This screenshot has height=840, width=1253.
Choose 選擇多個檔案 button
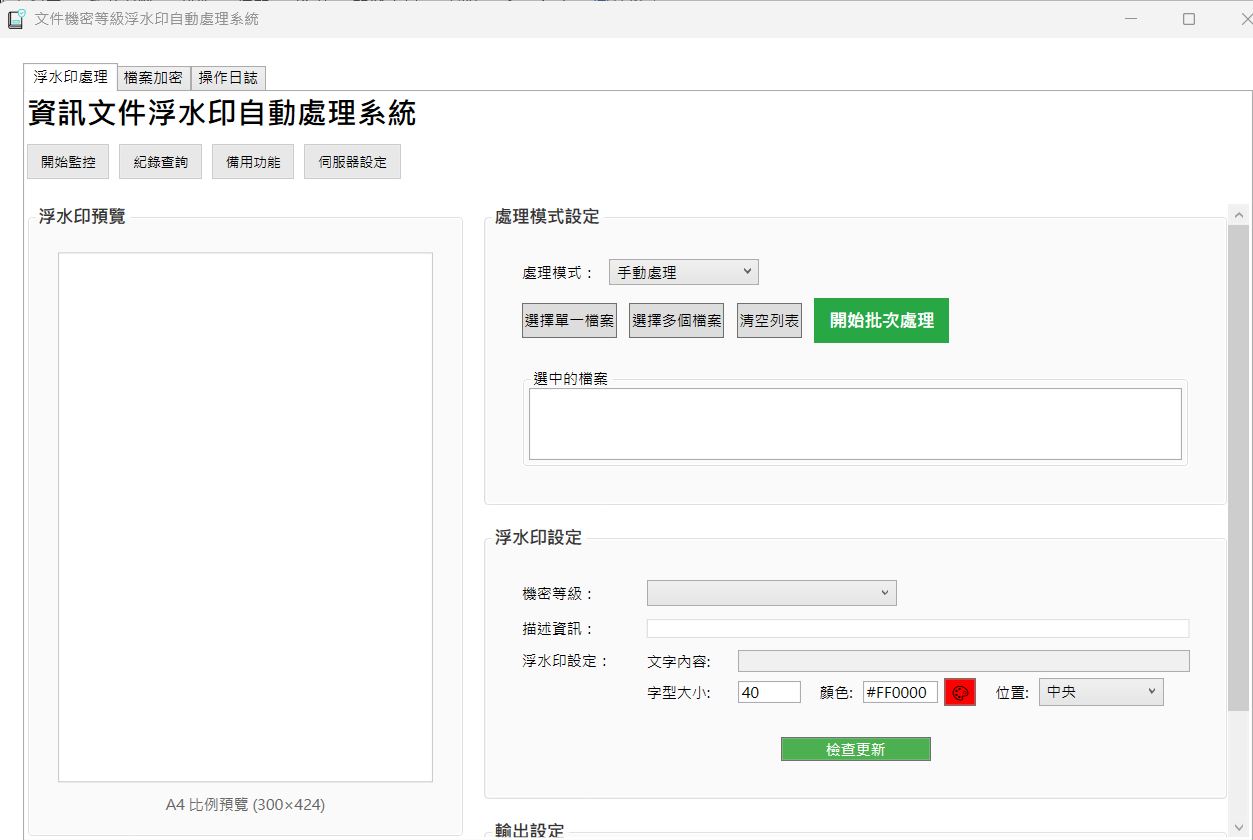[x=676, y=321]
